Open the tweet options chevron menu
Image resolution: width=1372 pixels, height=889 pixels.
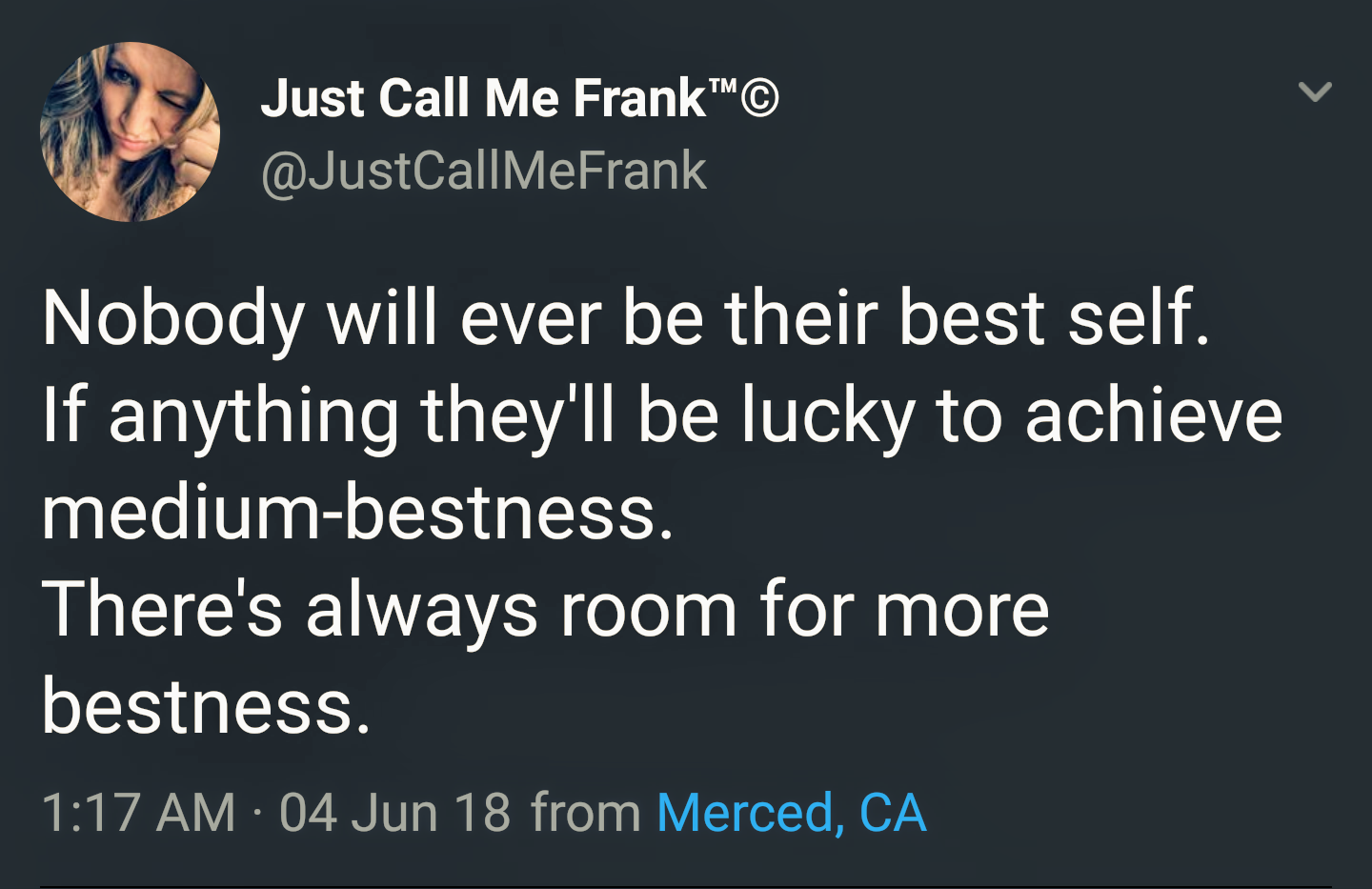click(1315, 92)
